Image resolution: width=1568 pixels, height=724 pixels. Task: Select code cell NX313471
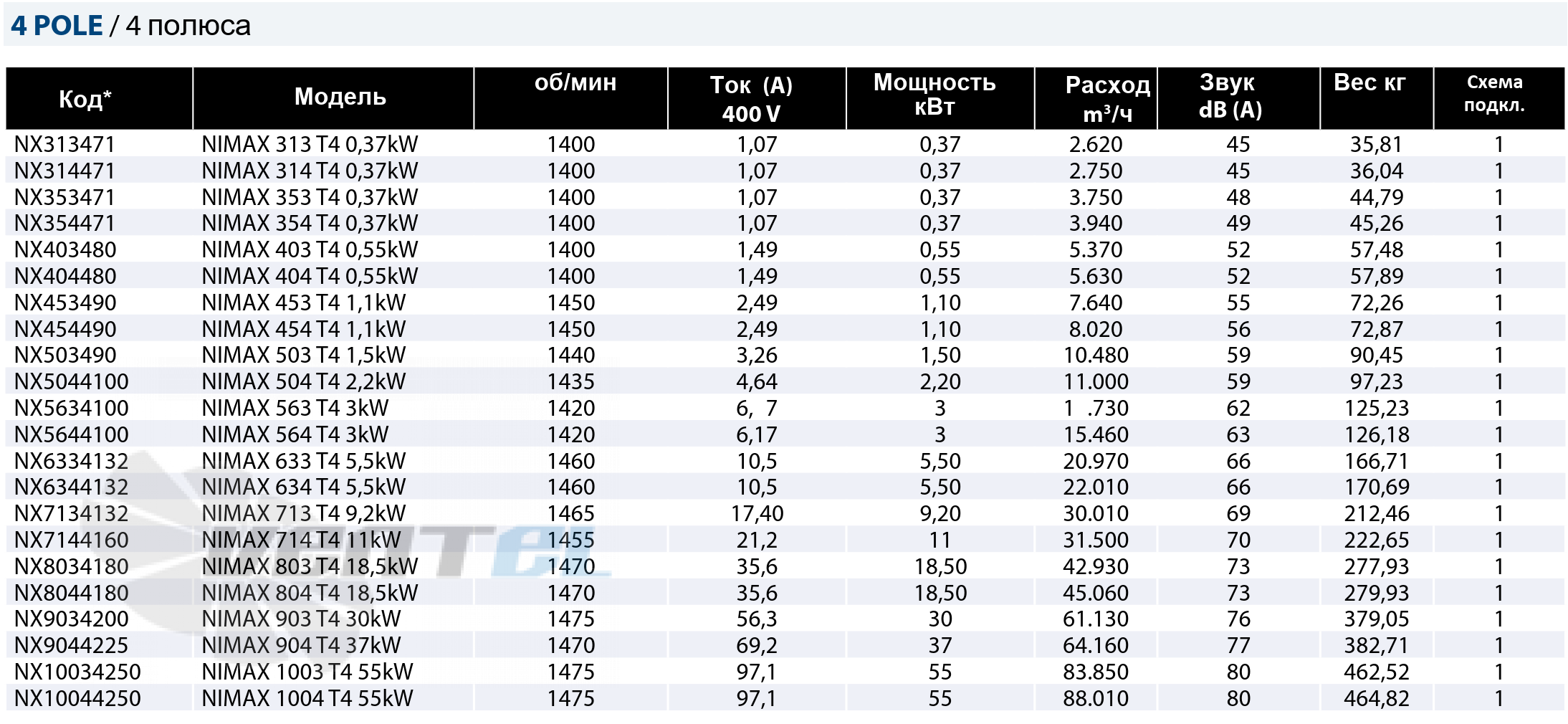pyautogui.click(x=64, y=144)
